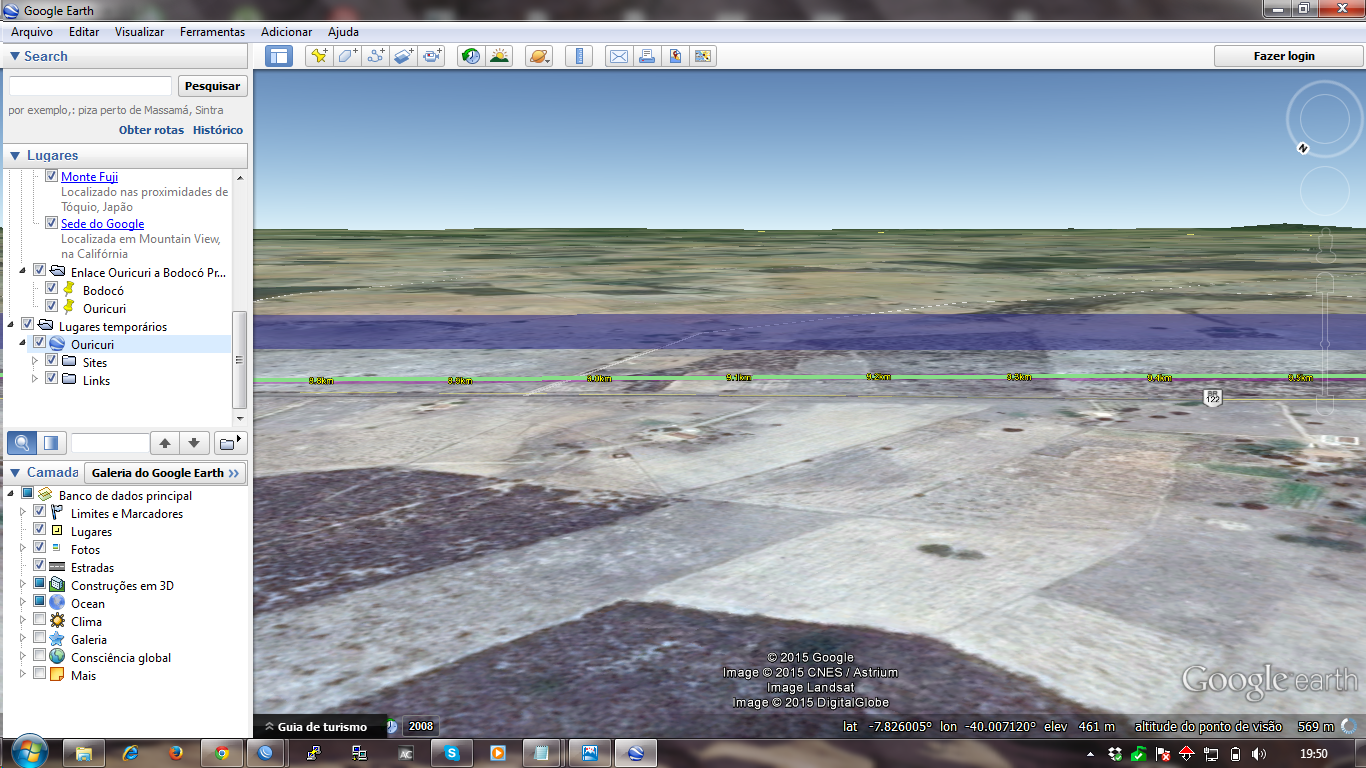The image size is (1366, 768).
Task: Click the view in Google Maps icon
Action: pos(703,56)
